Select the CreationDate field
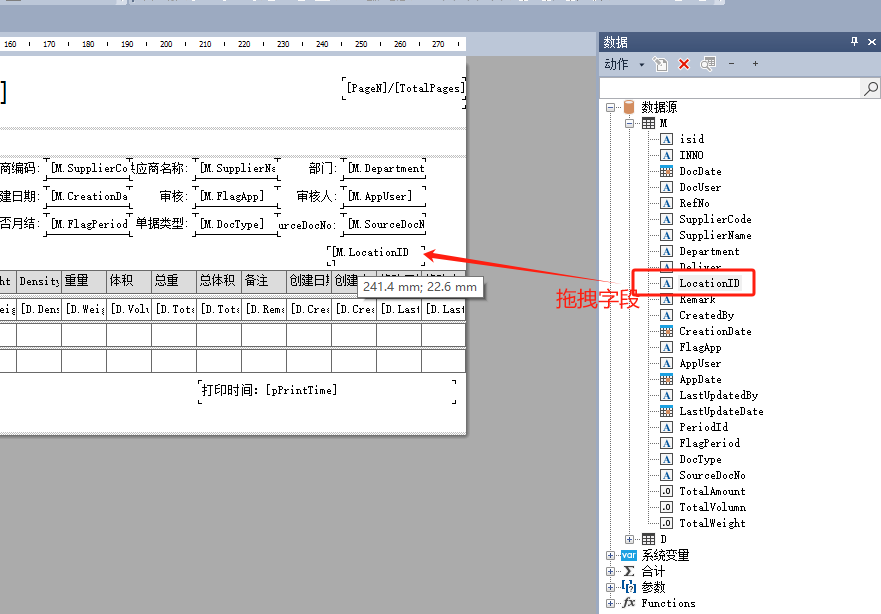 [x=715, y=331]
